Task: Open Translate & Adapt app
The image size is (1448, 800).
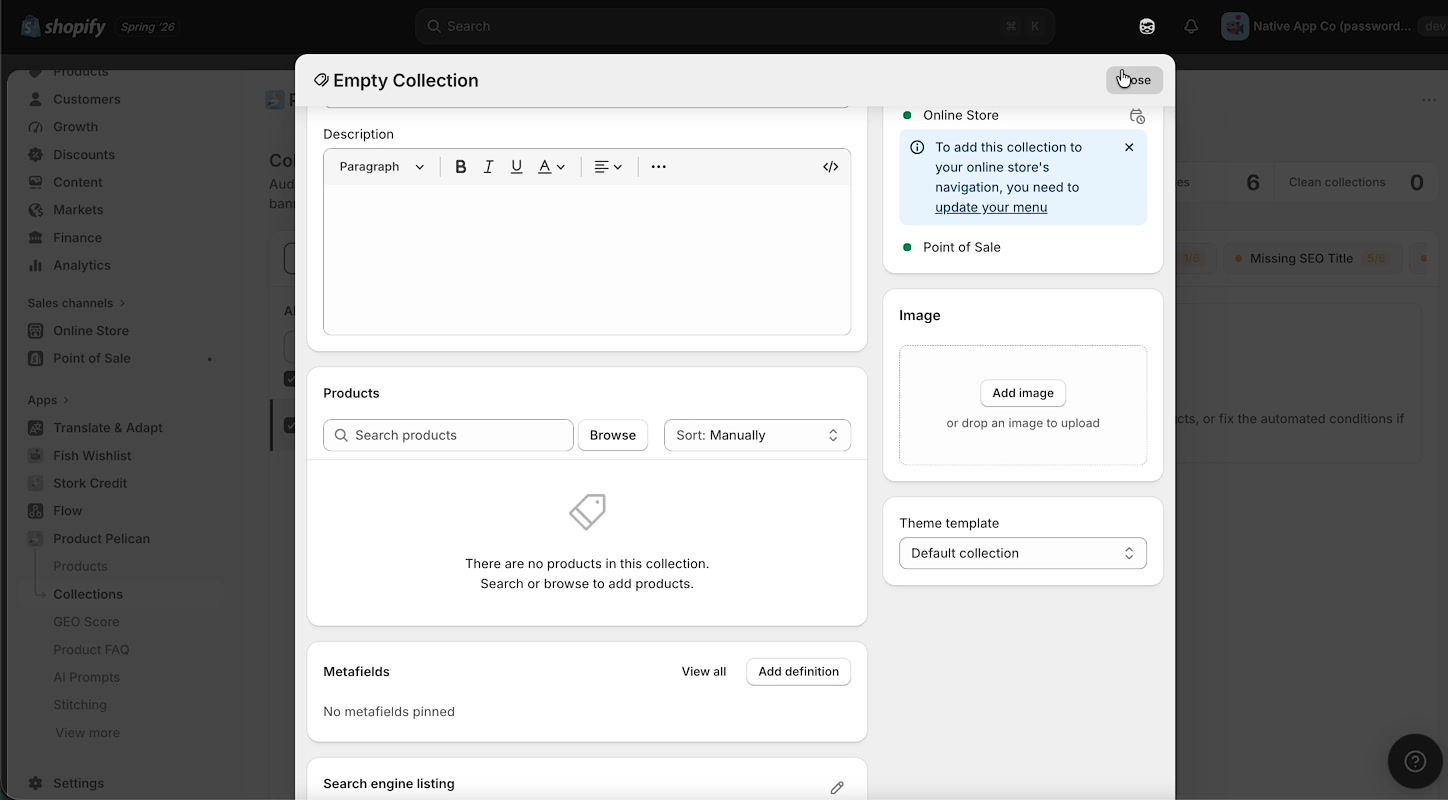Action: click(108, 428)
